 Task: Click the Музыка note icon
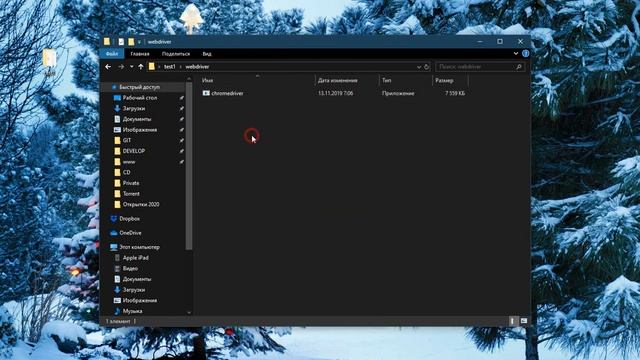click(x=117, y=311)
